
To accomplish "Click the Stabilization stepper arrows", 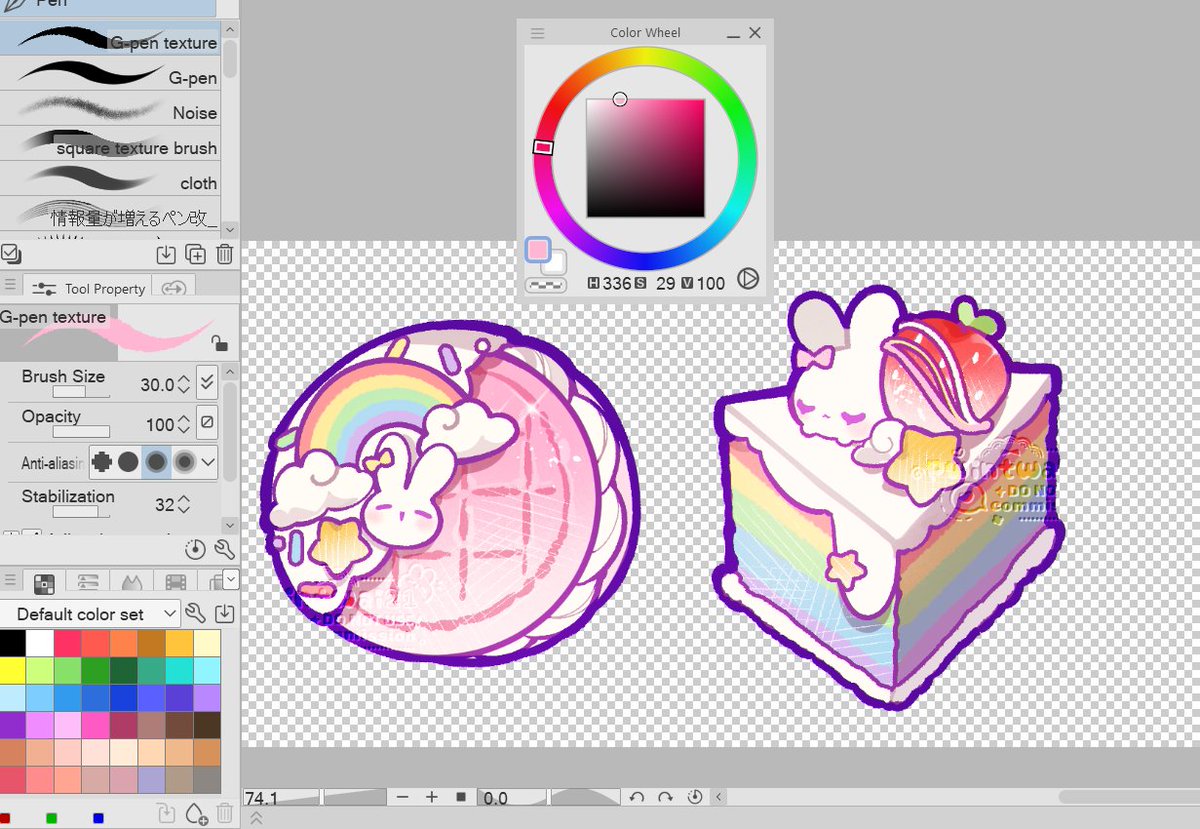I will 183,504.
